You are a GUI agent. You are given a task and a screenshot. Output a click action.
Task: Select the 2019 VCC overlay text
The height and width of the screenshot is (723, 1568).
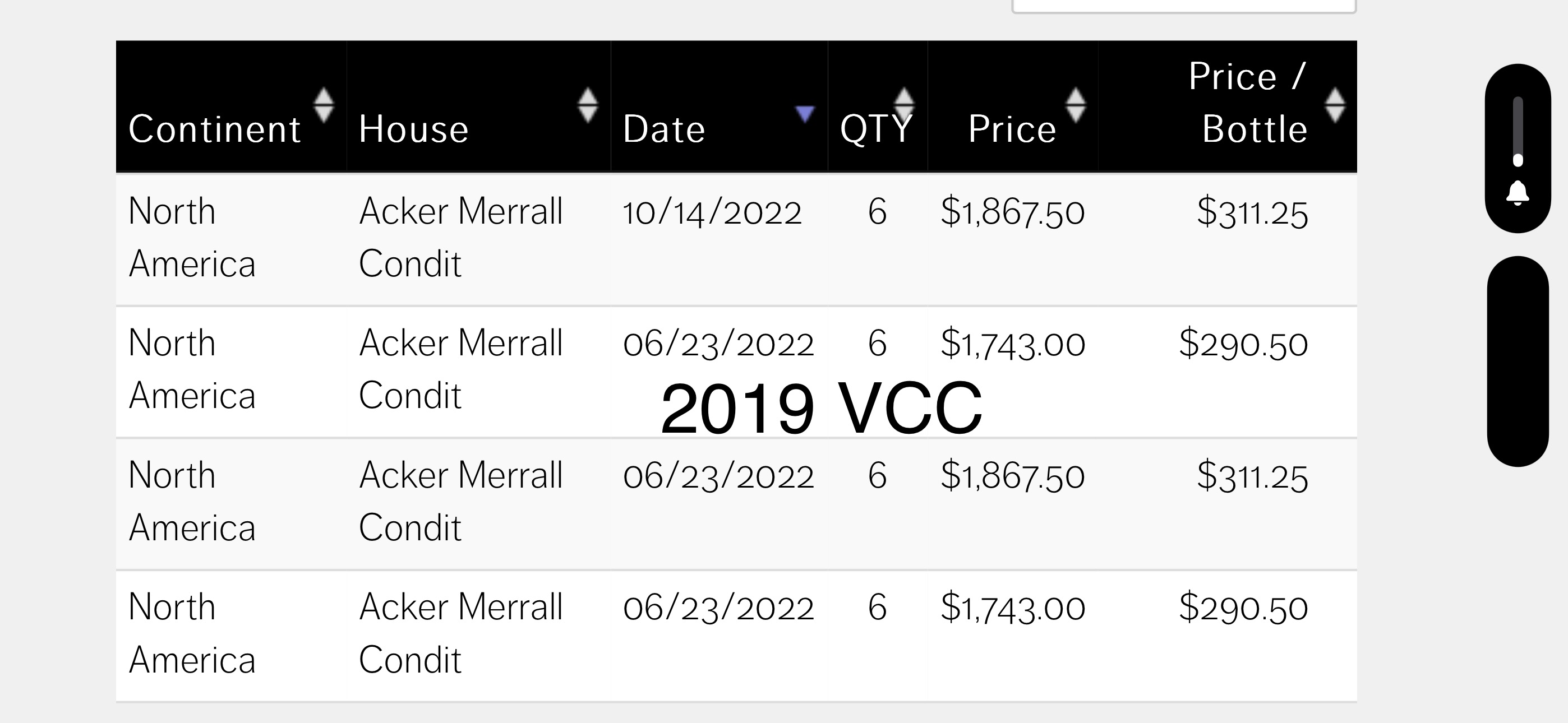point(821,409)
